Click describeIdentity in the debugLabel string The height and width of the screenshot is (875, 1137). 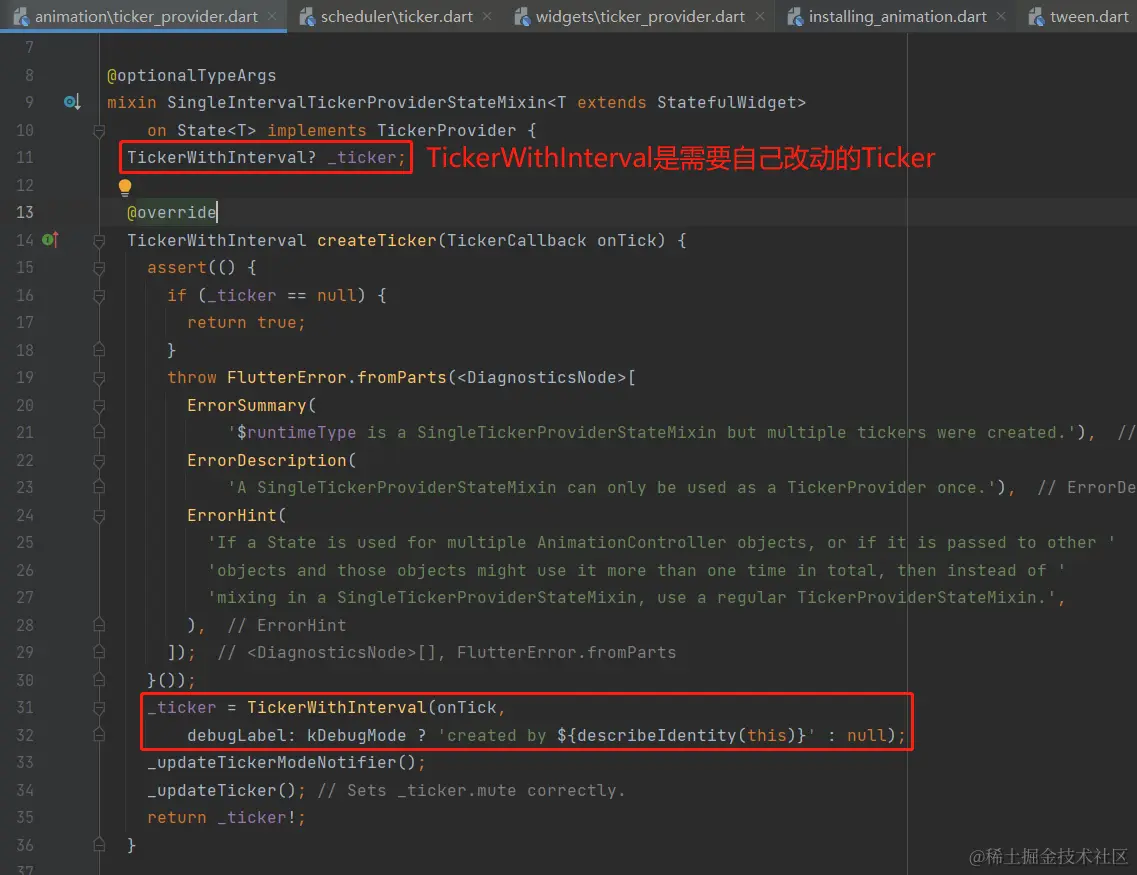coord(656,735)
